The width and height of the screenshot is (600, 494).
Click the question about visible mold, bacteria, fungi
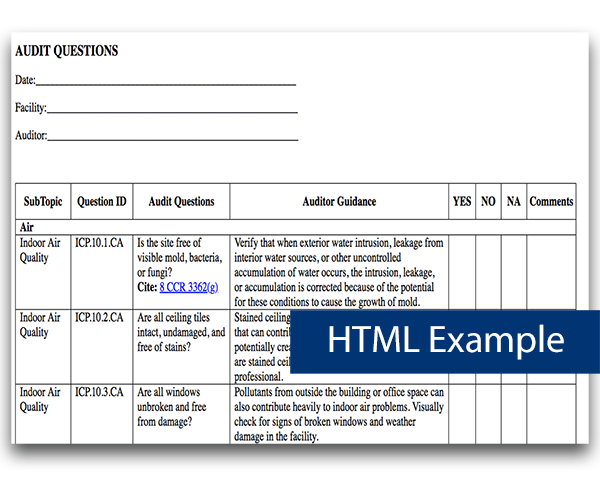tap(179, 258)
